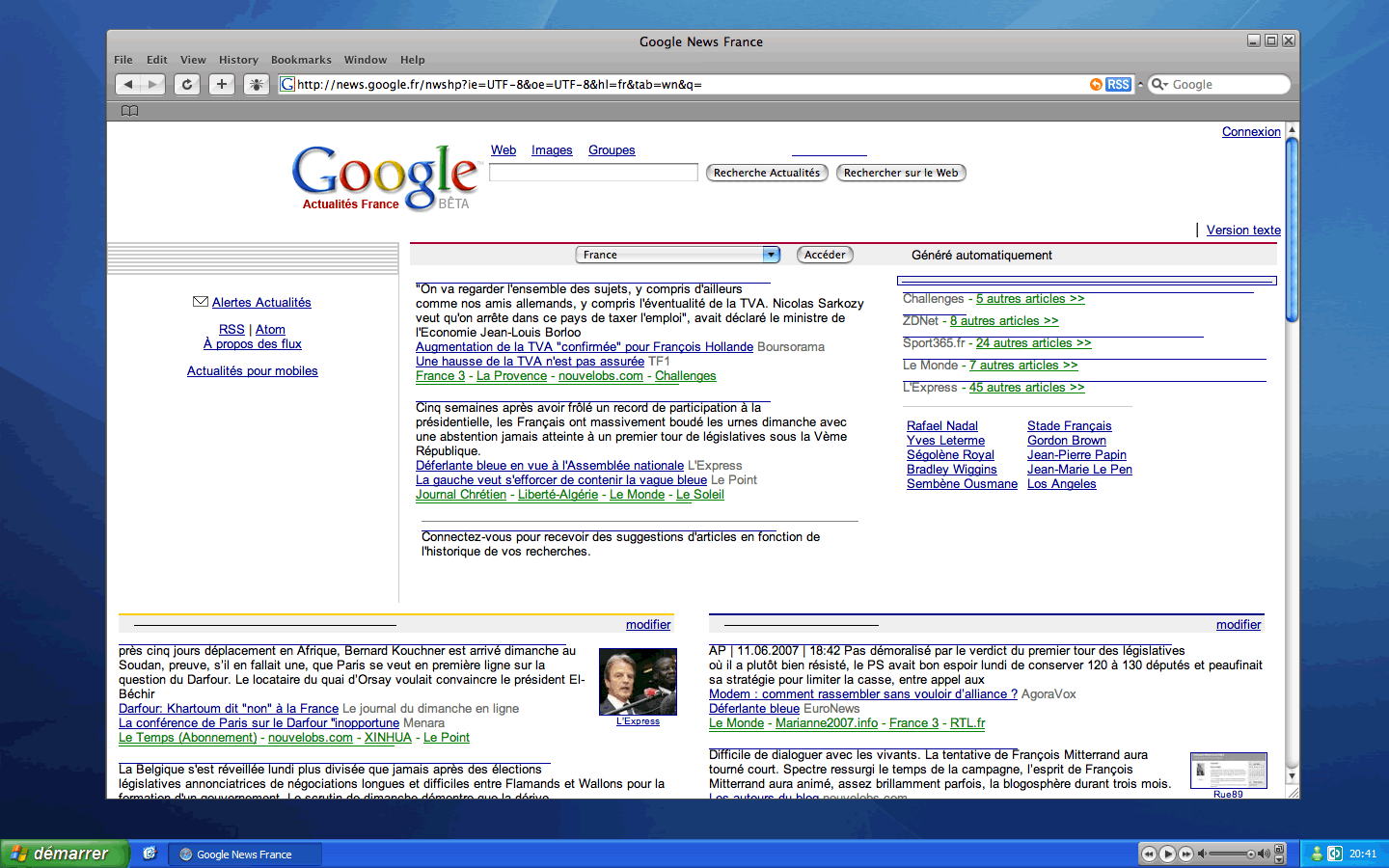The width and height of the screenshot is (1389, 868).
Task: Restore the media player with the restore icon
Action: tap(1280, 849)
